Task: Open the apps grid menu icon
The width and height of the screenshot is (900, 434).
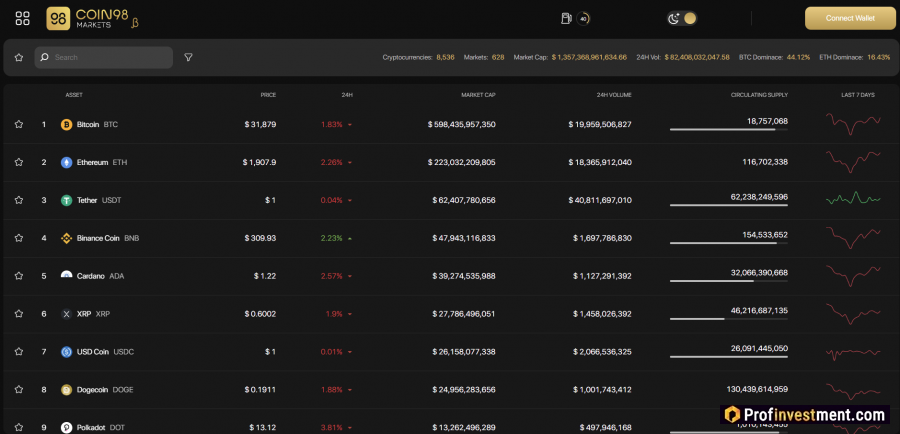Action: [22, 18]
